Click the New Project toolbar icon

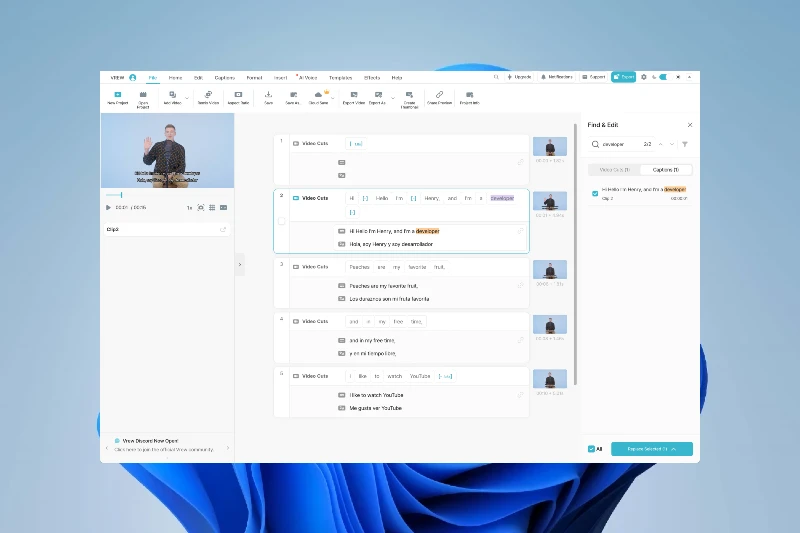(118, 95)
